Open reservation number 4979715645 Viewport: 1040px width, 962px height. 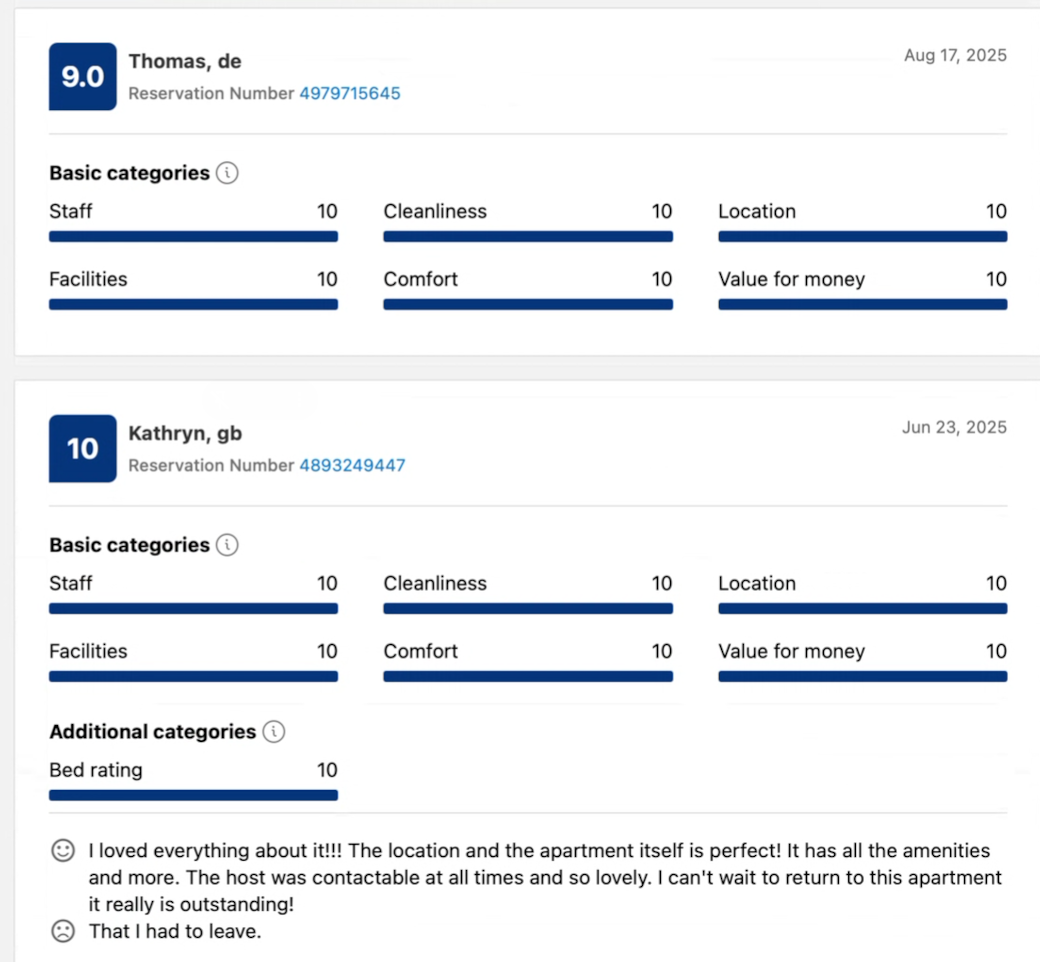pyautogui.click(x=350, y=93)
